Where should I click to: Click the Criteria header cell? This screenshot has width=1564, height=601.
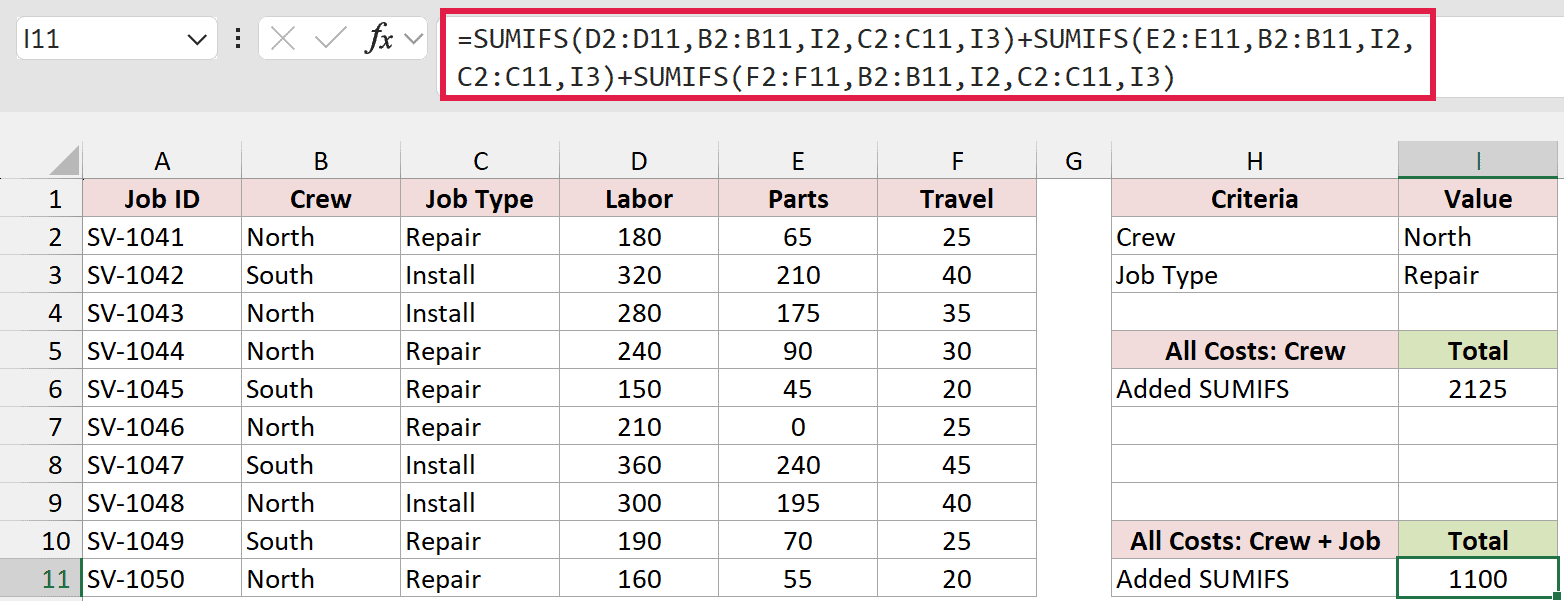(1255, 199)
